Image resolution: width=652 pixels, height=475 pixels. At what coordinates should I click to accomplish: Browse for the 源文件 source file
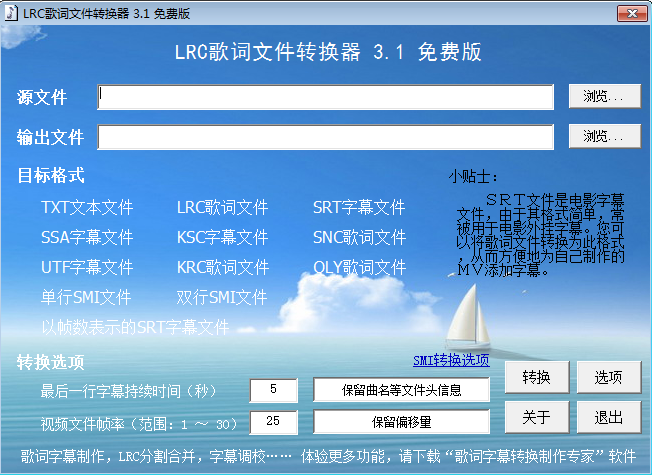tap(605, 96)
